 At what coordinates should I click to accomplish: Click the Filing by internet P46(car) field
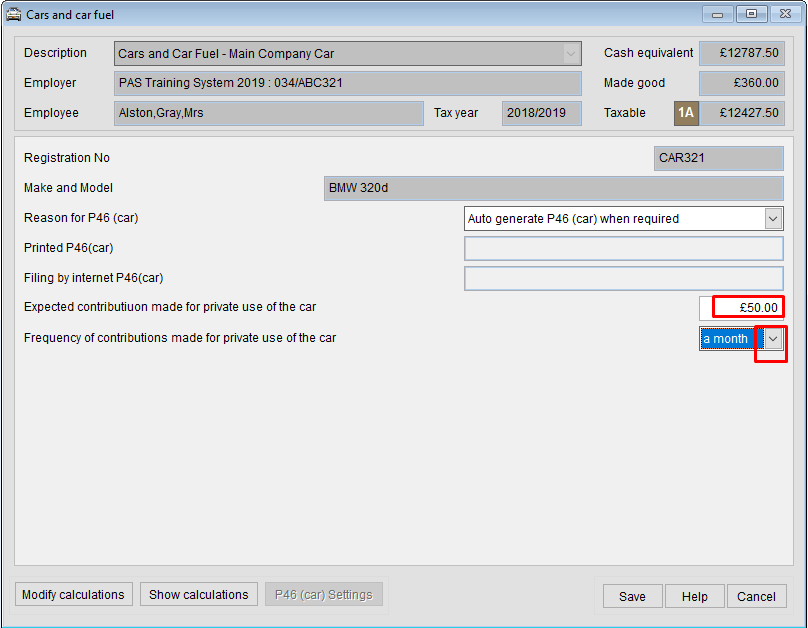click(x=623, y=278)
